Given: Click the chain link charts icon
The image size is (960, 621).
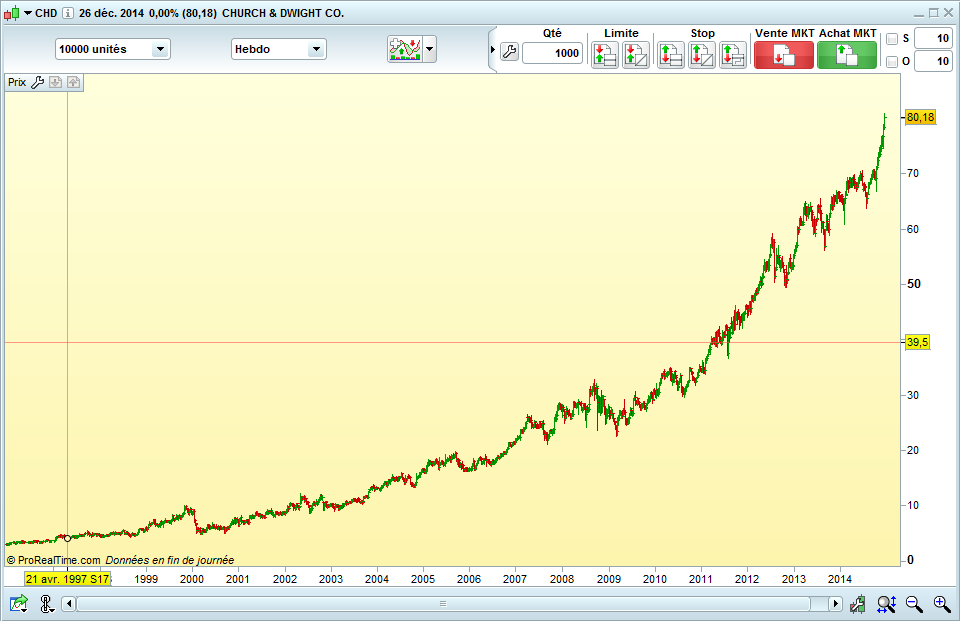Looking at the screenshot, I should tap(47, 604).
